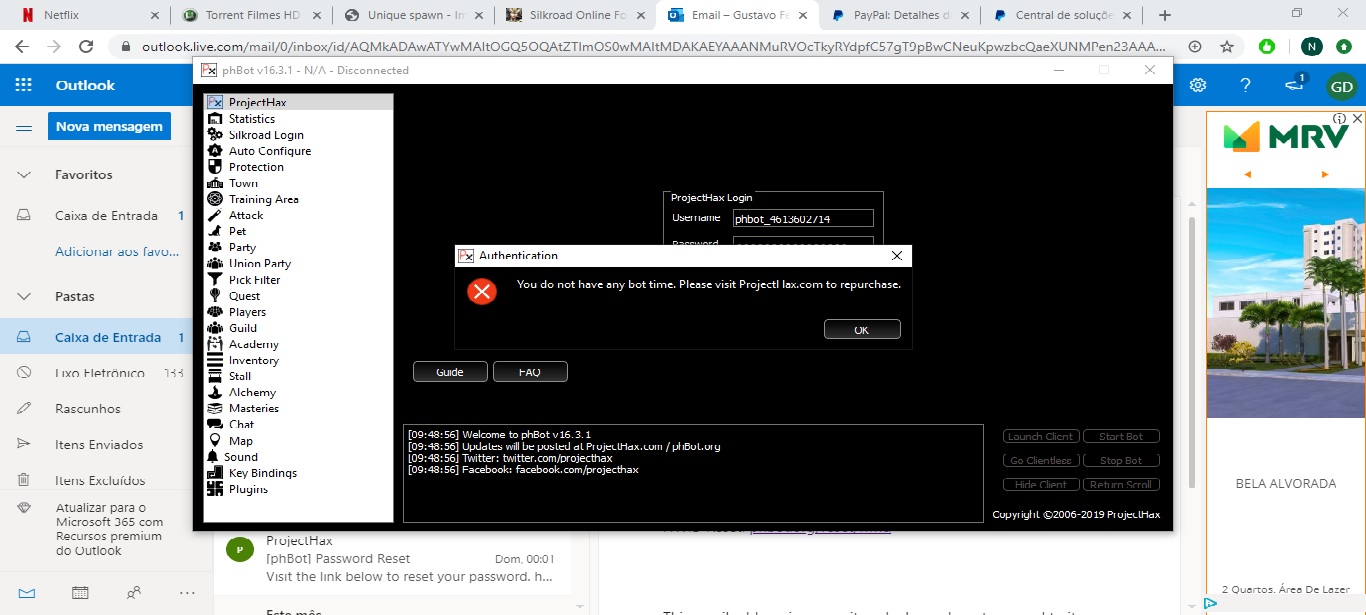Image resolution: width=1366 pixels, height=615 pixels.
Task: Open Pick Filter funnel icon entry
Action: (x=214, y=280)
